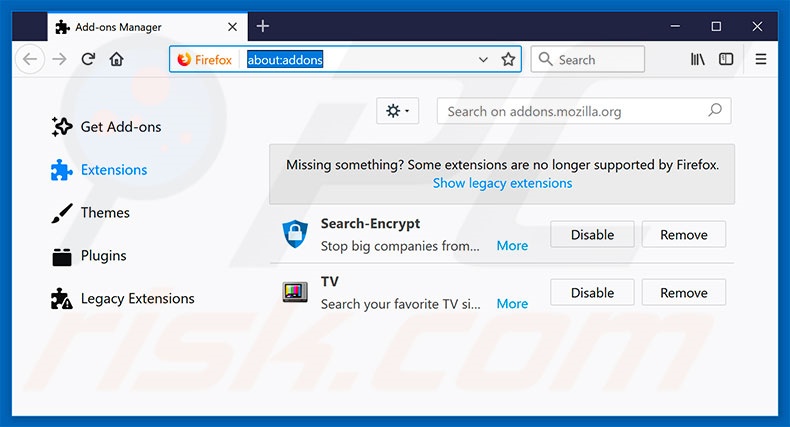Viewport: 790px width, 427px height.
Task: Close the Add-ons Manager tab
Action: point(232,27)
